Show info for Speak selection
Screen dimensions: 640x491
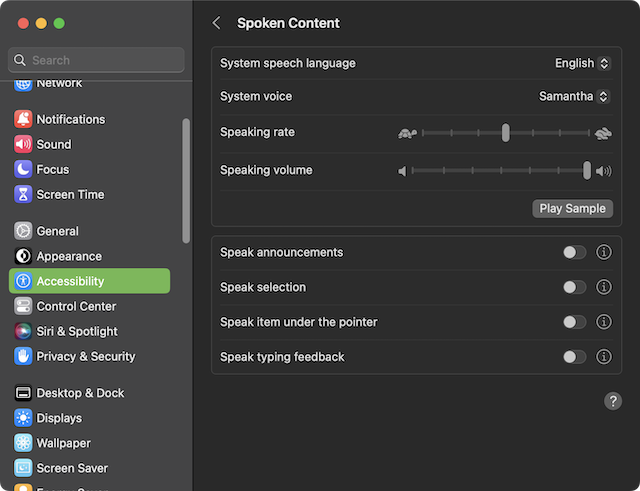604,288
